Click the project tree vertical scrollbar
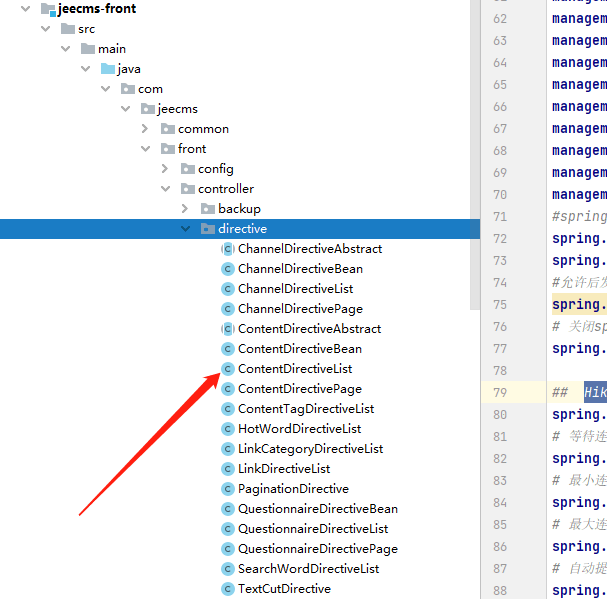Image resolution: width=607 pixels, height=599 pixels. point(475,155)
